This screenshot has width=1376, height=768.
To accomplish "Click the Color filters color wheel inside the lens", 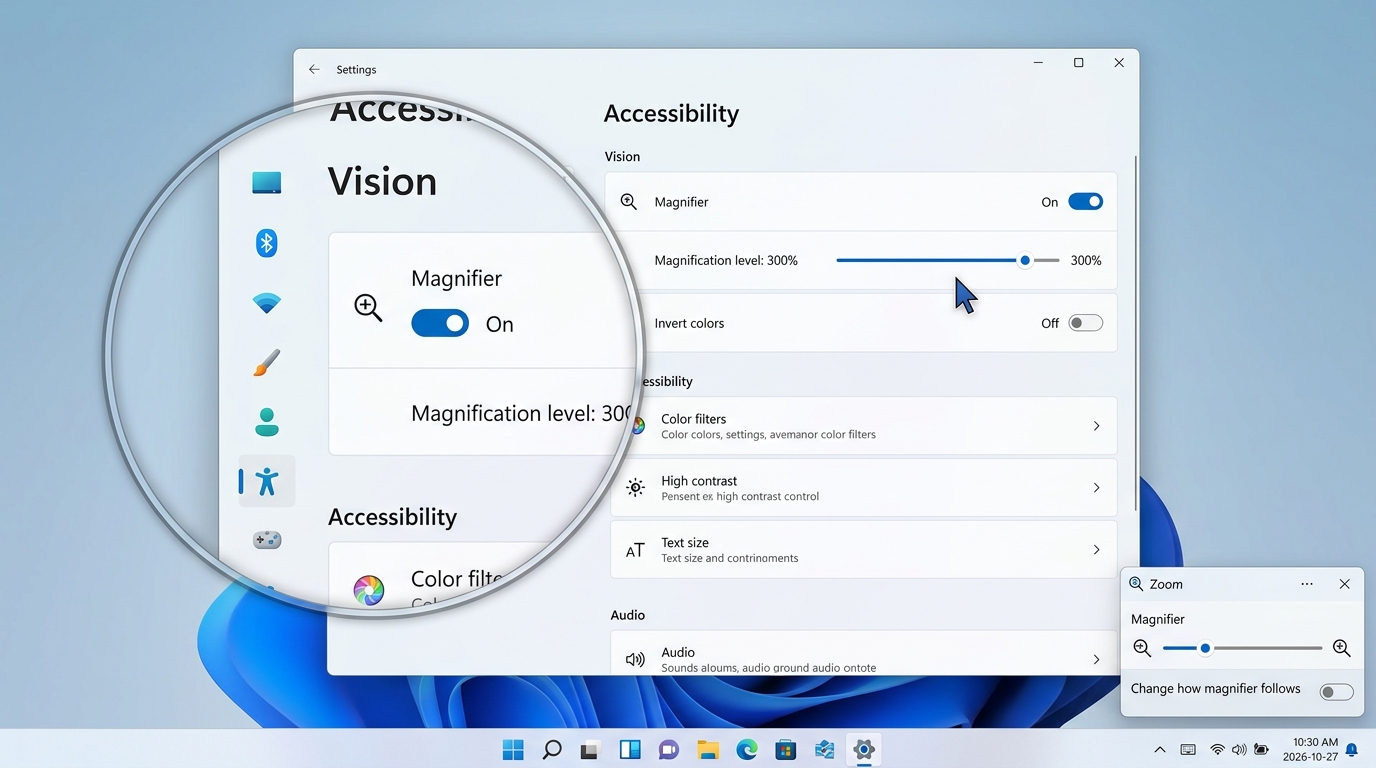I will 368,590.
